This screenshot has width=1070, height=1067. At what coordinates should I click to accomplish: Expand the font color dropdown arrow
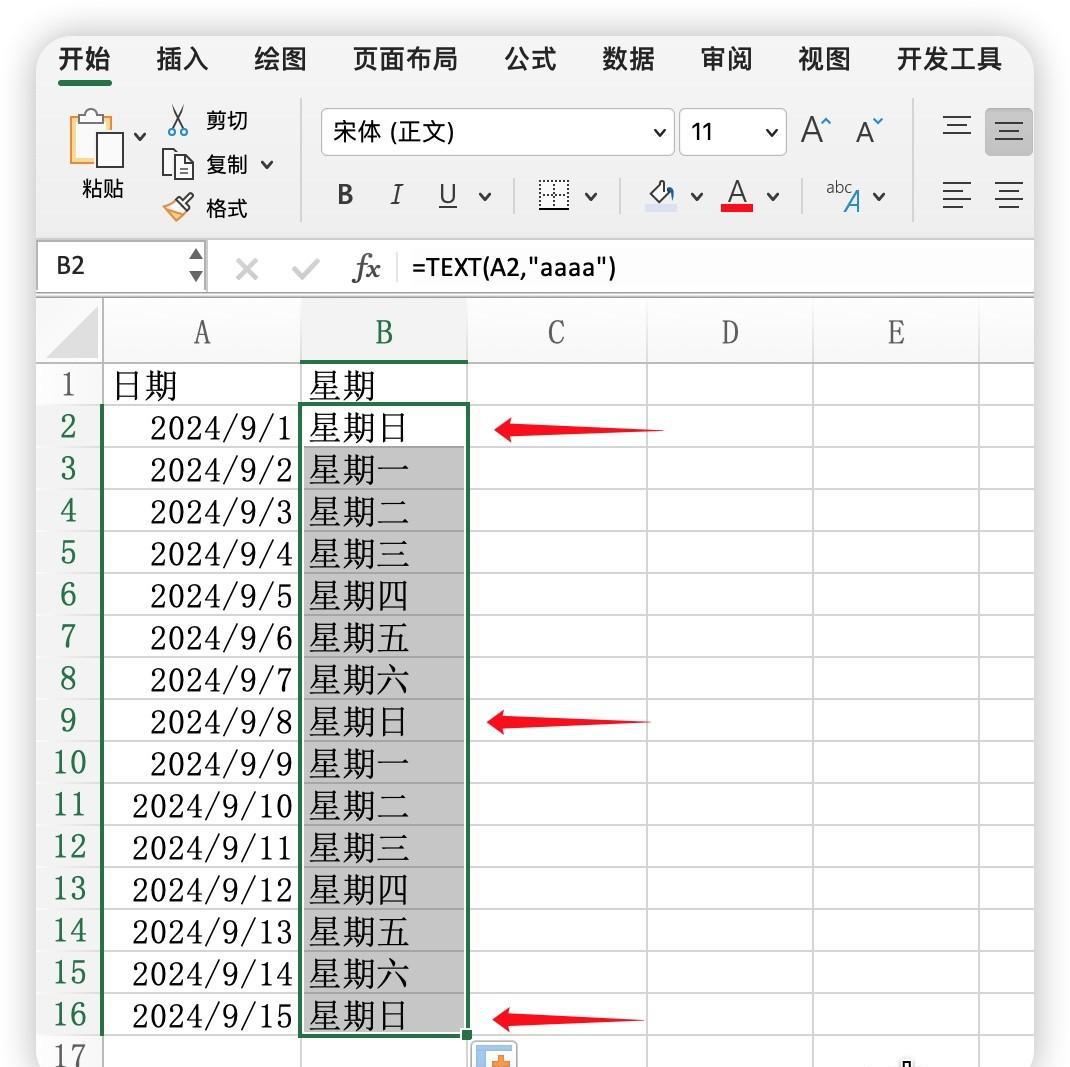coord(772,197)
